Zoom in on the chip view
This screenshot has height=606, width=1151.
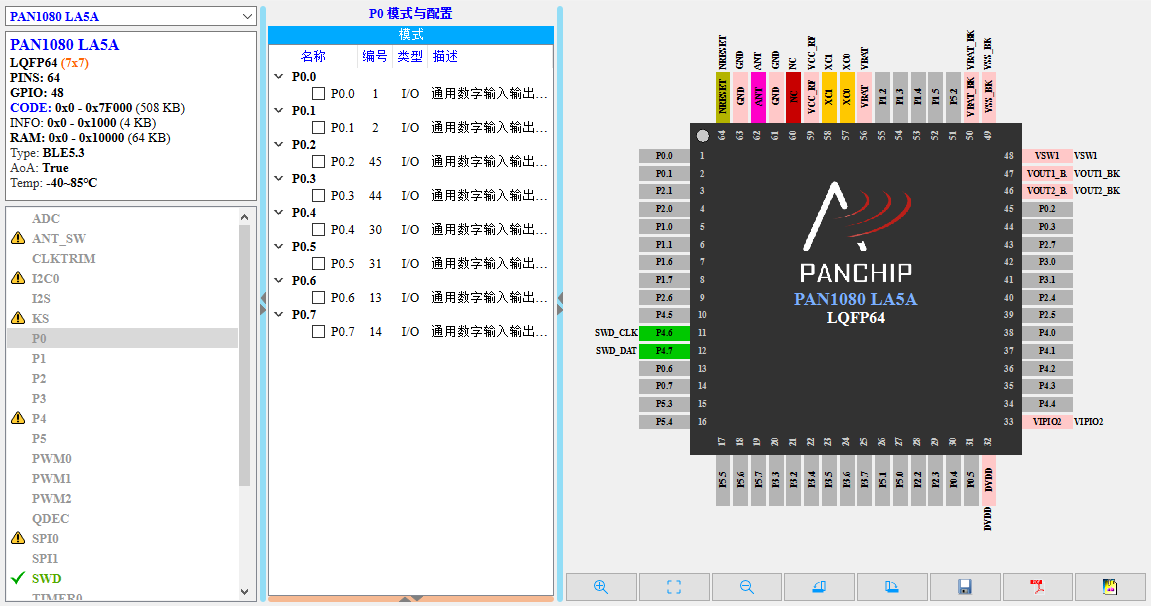coord(601,587)
